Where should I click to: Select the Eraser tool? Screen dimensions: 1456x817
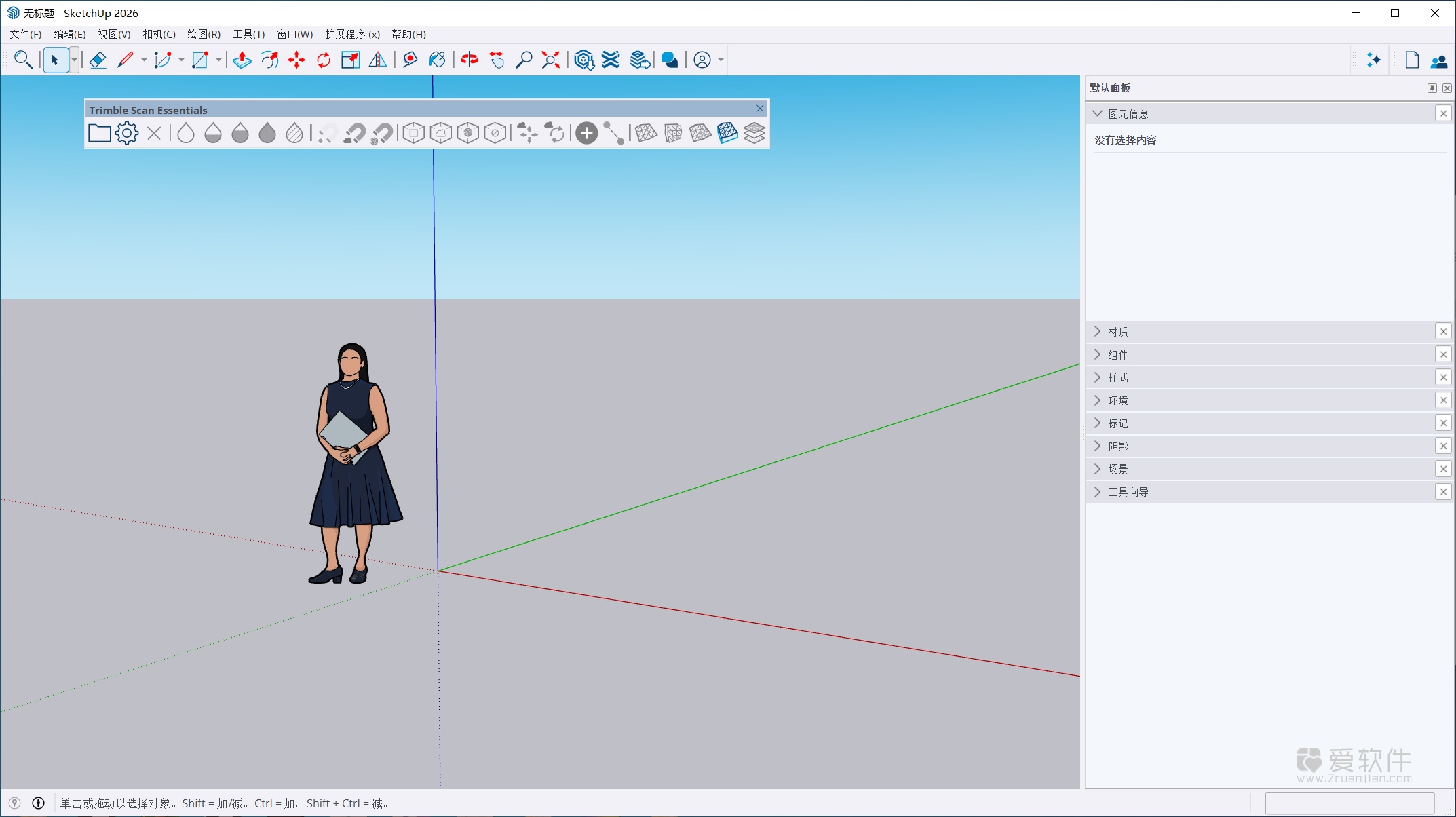click(x=97, y=60)
